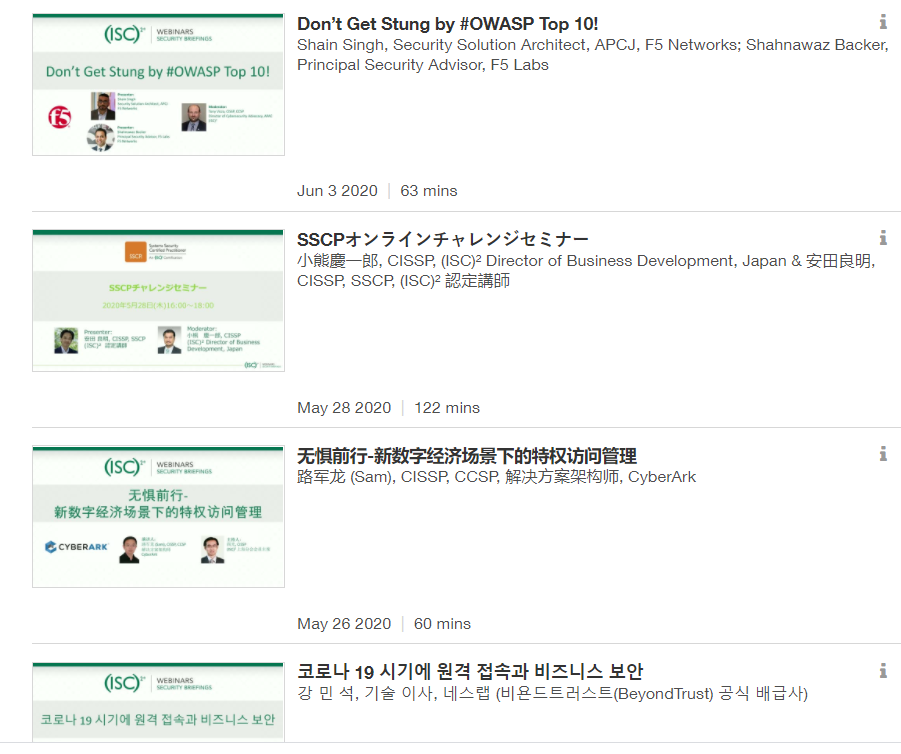The image size is (901, 754).
Task: Open the SSCP challenge seminar thumbnail
Action: (x=159, y=301)
